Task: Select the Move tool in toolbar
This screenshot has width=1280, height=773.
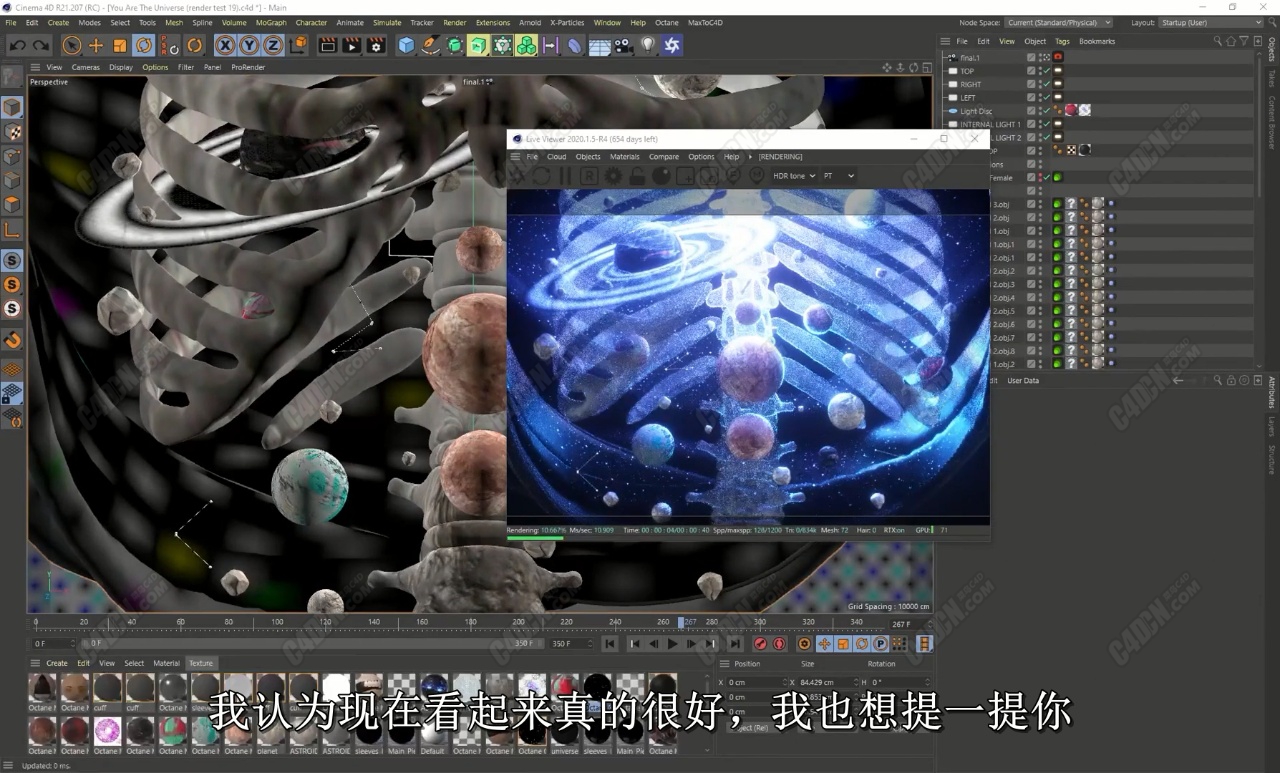Action: [96, 45]
